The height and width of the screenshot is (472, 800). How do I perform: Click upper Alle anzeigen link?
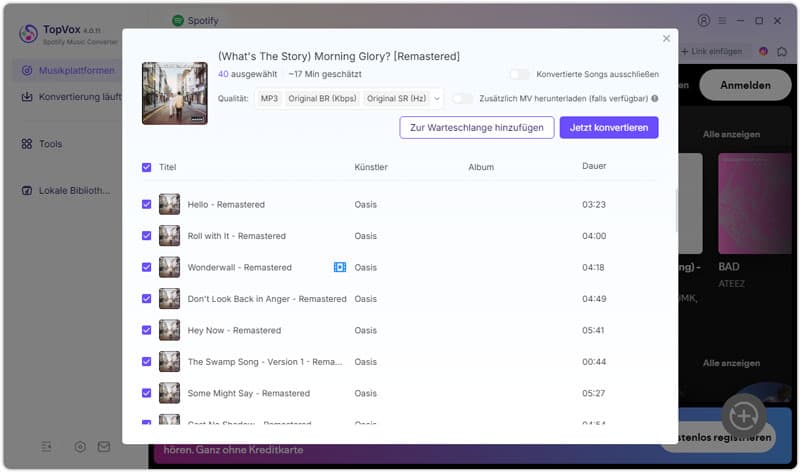point(731,135)
